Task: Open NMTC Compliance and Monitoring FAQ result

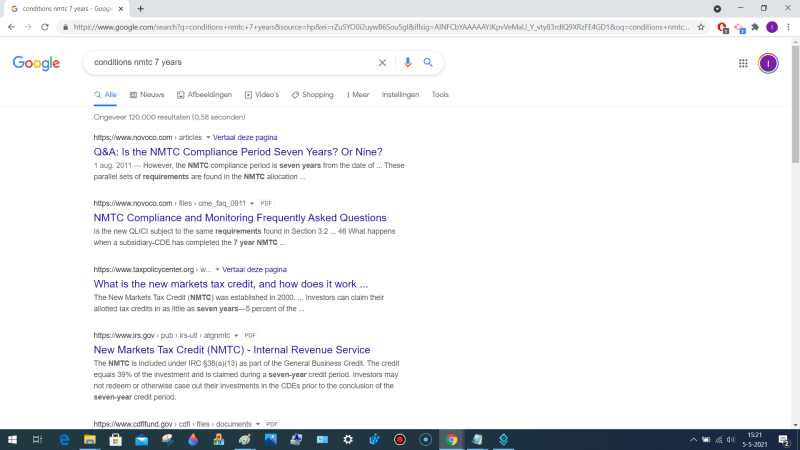Action: tap(240, 218)
